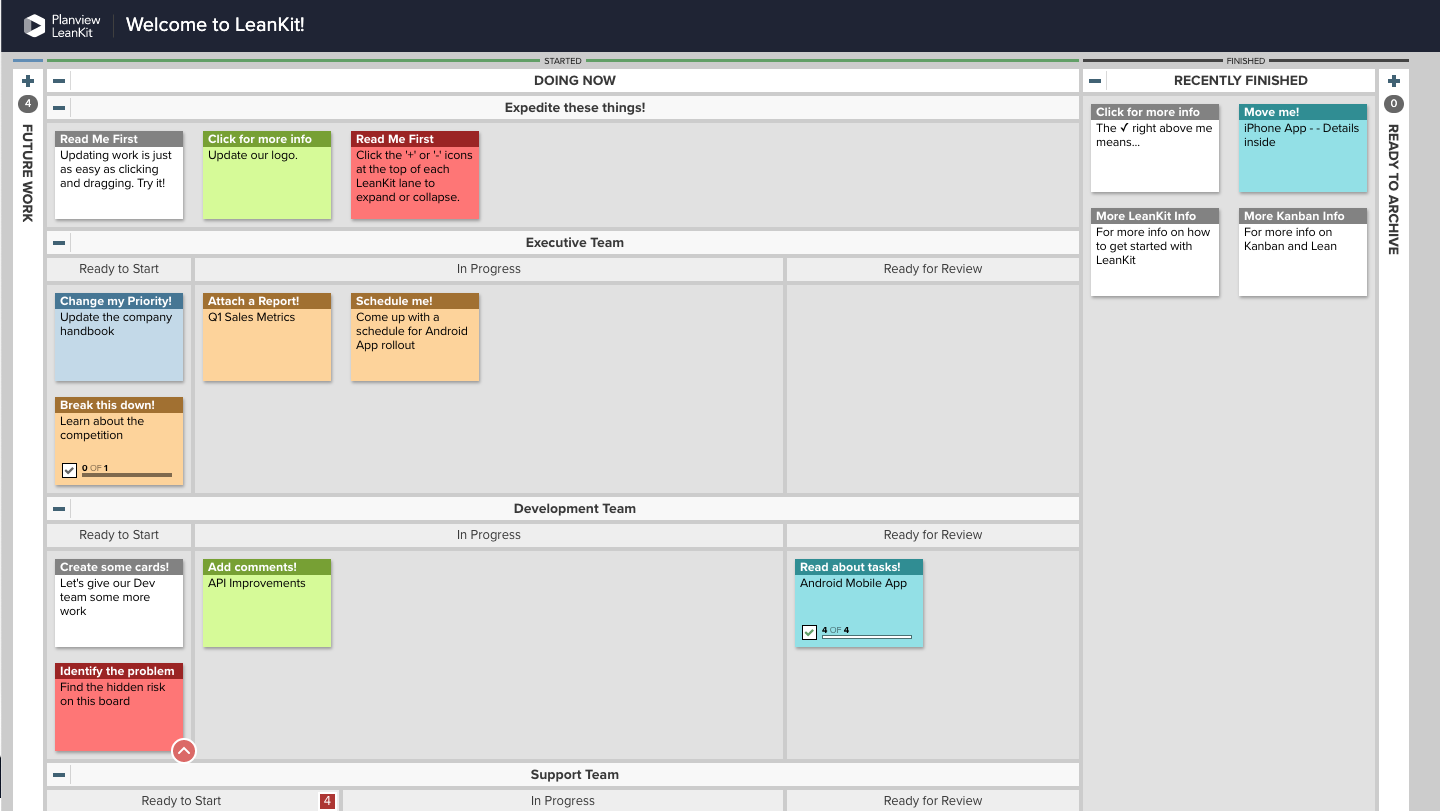Click the plus icon above Ready to Archive

coord(1394,80)
